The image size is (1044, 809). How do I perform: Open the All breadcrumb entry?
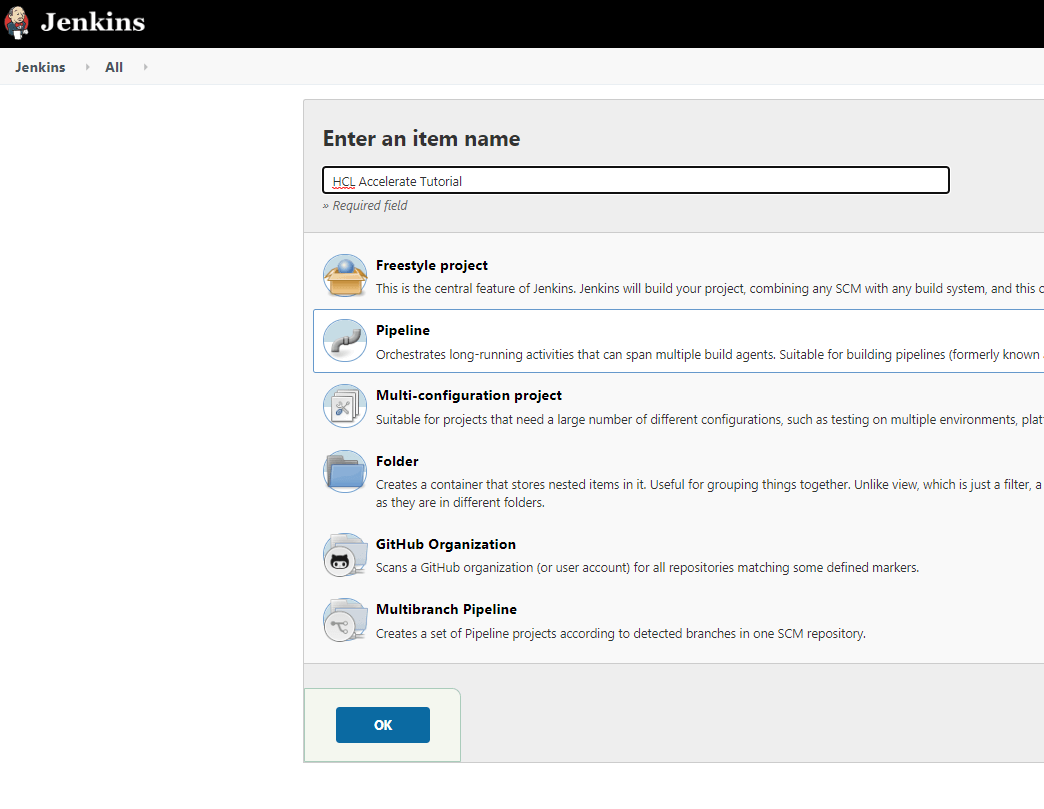tap(113, 67)
